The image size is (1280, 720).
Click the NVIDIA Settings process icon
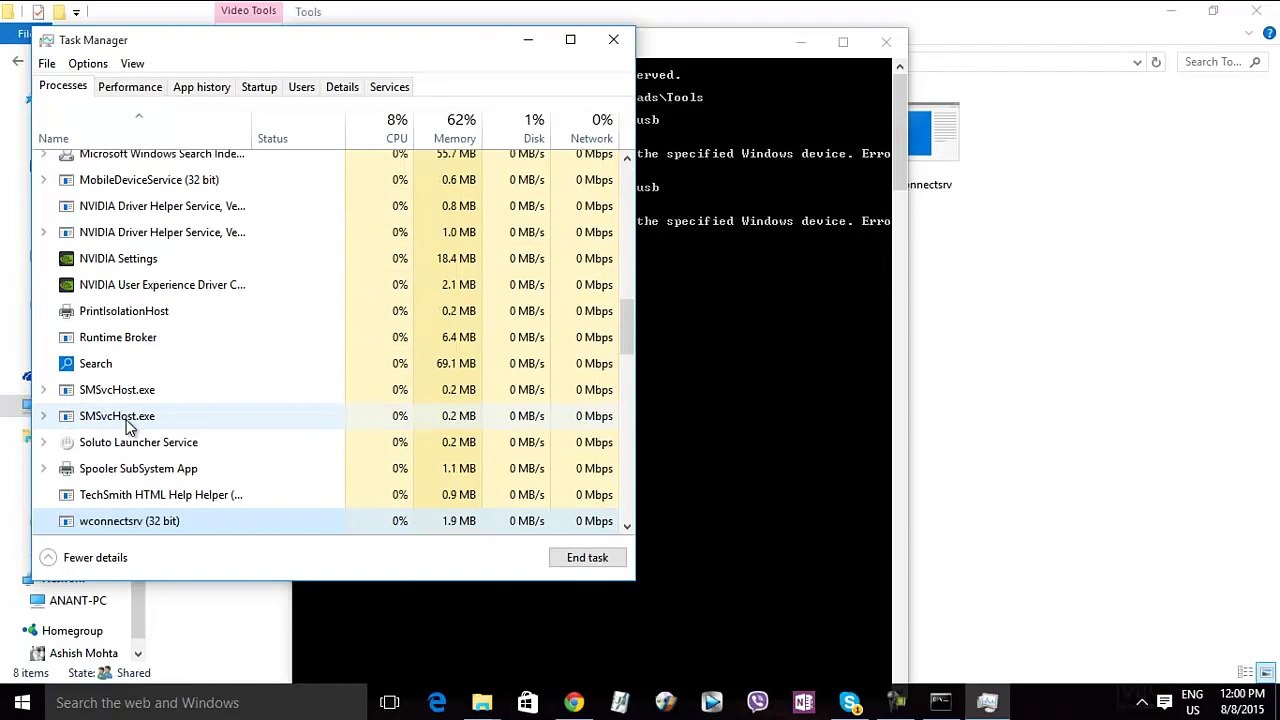coord(66,258)
